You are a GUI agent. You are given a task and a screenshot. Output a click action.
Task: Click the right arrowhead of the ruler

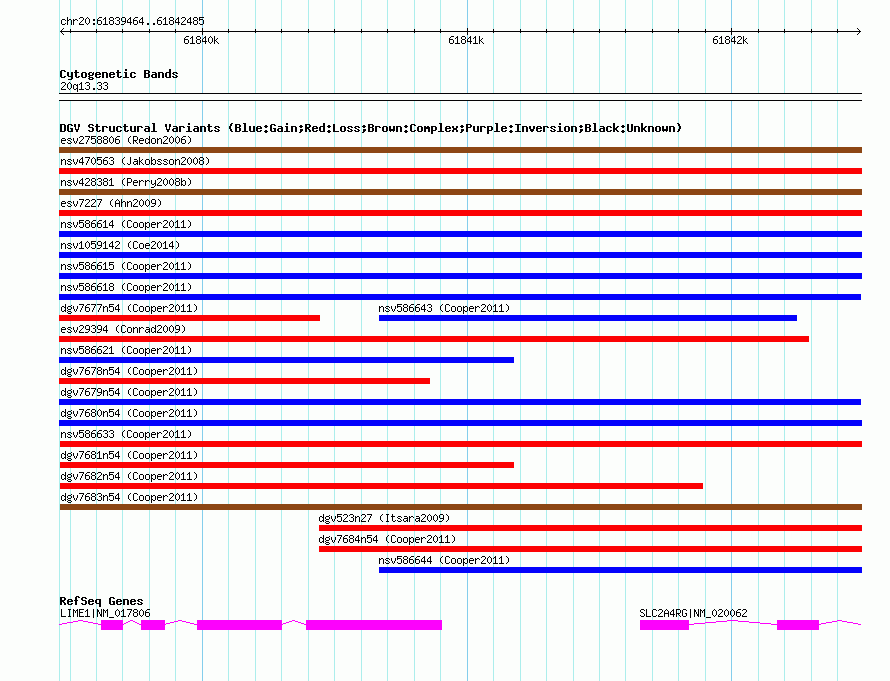[x=859, y=32]
